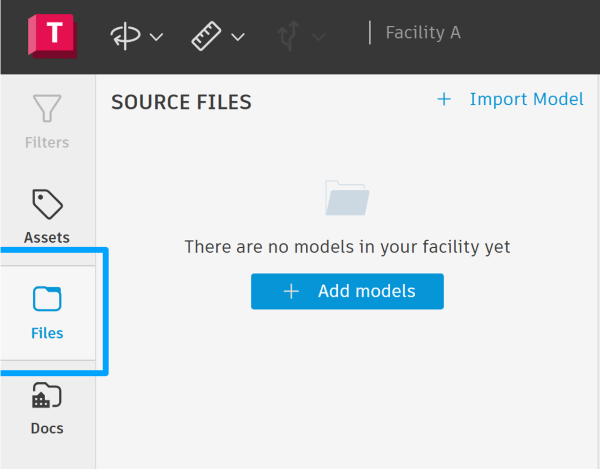Open the ruler tool dropdown arrow

coord(238,38)
